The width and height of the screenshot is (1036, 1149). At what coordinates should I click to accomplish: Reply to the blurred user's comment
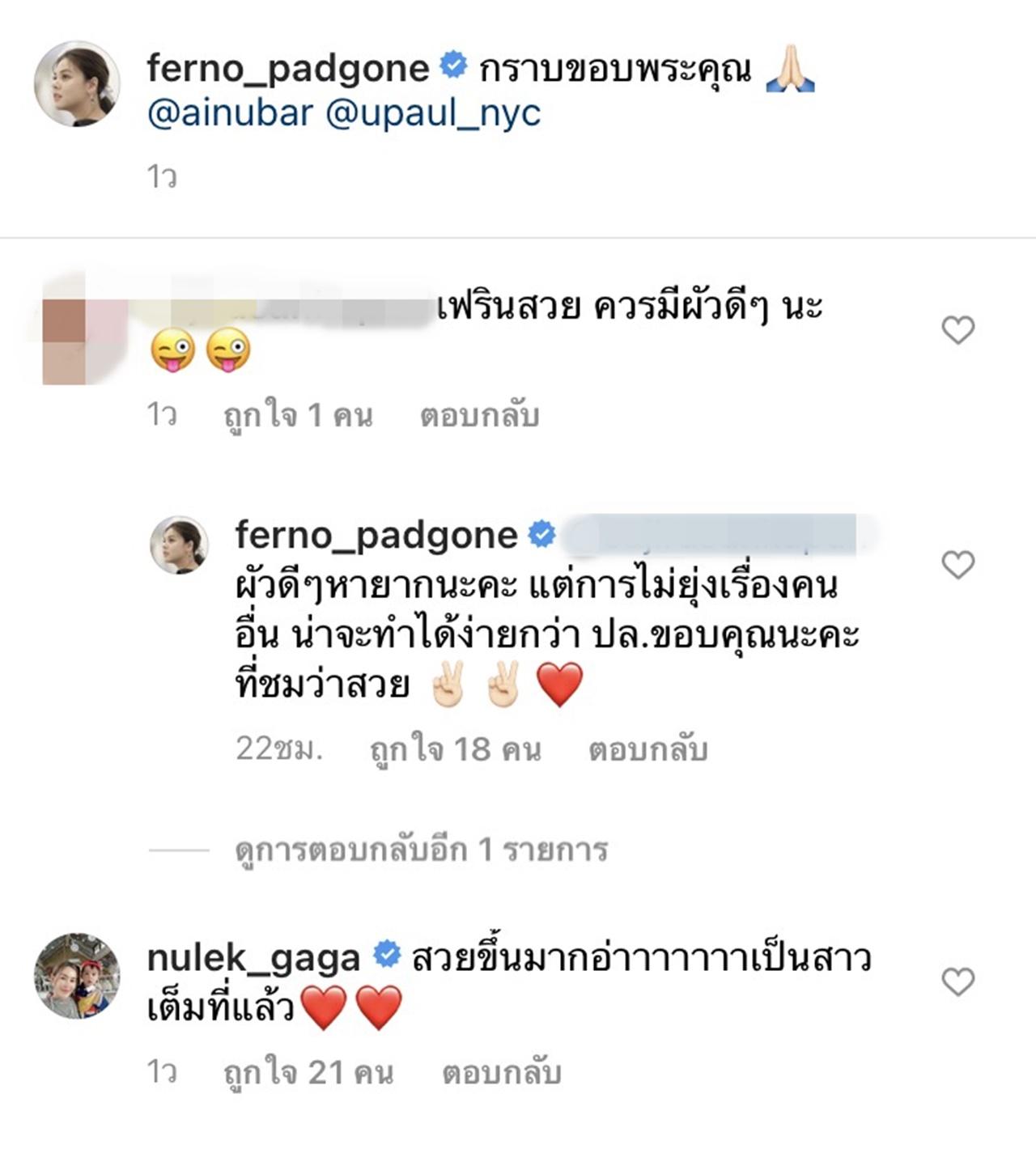pos(479,416)
